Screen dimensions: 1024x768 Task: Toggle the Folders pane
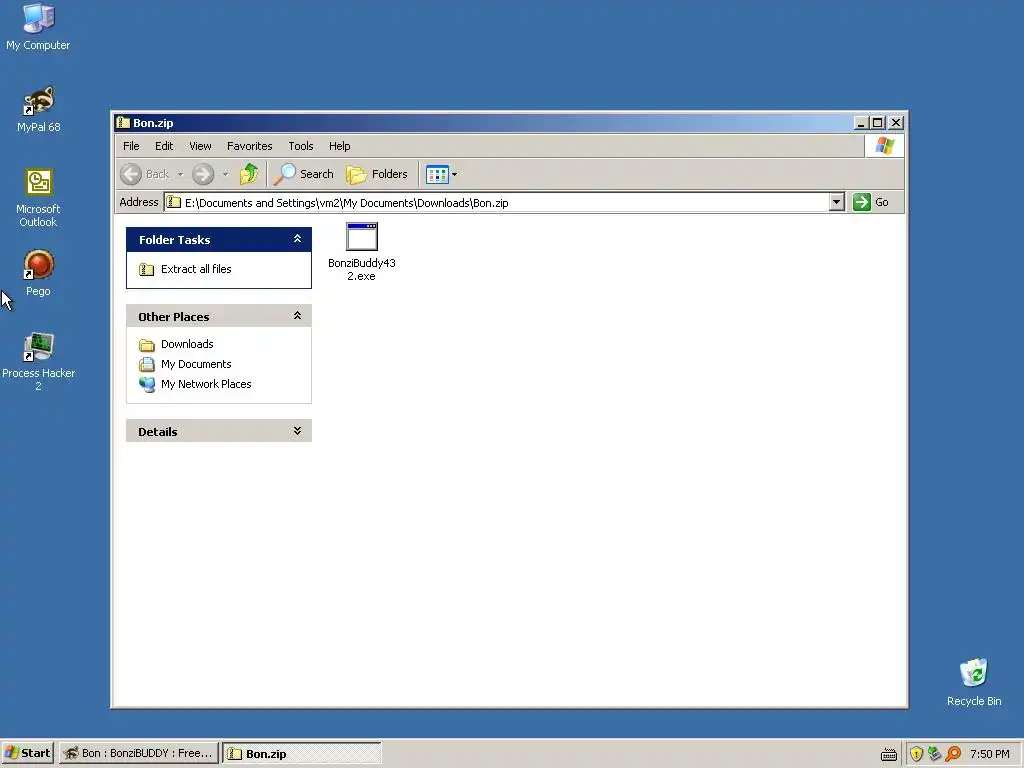377,174
